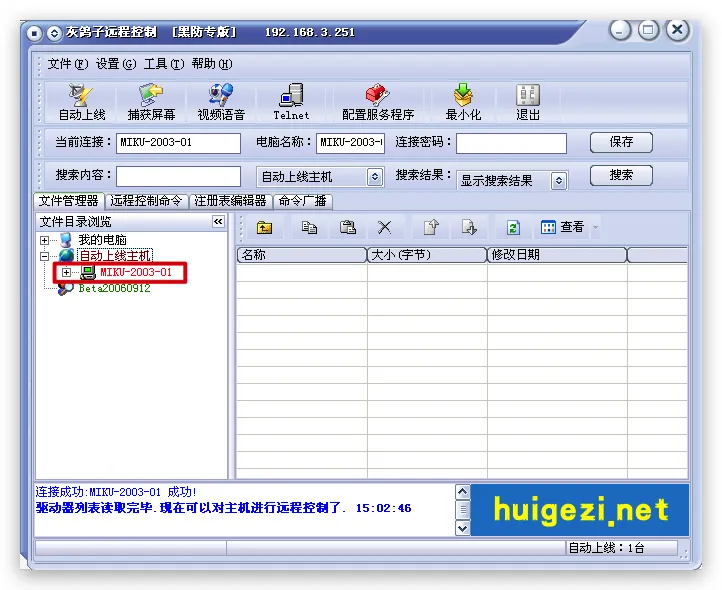Expand the MIKU-2003-01 host node
This screenshot has width=722, height=590.
[x=66, y=273]
